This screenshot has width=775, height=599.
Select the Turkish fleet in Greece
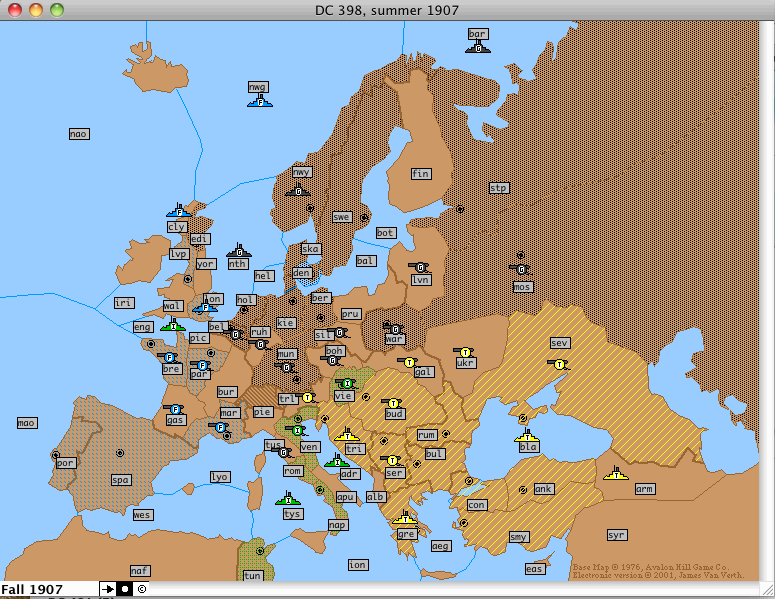click(x=405, y=518)
